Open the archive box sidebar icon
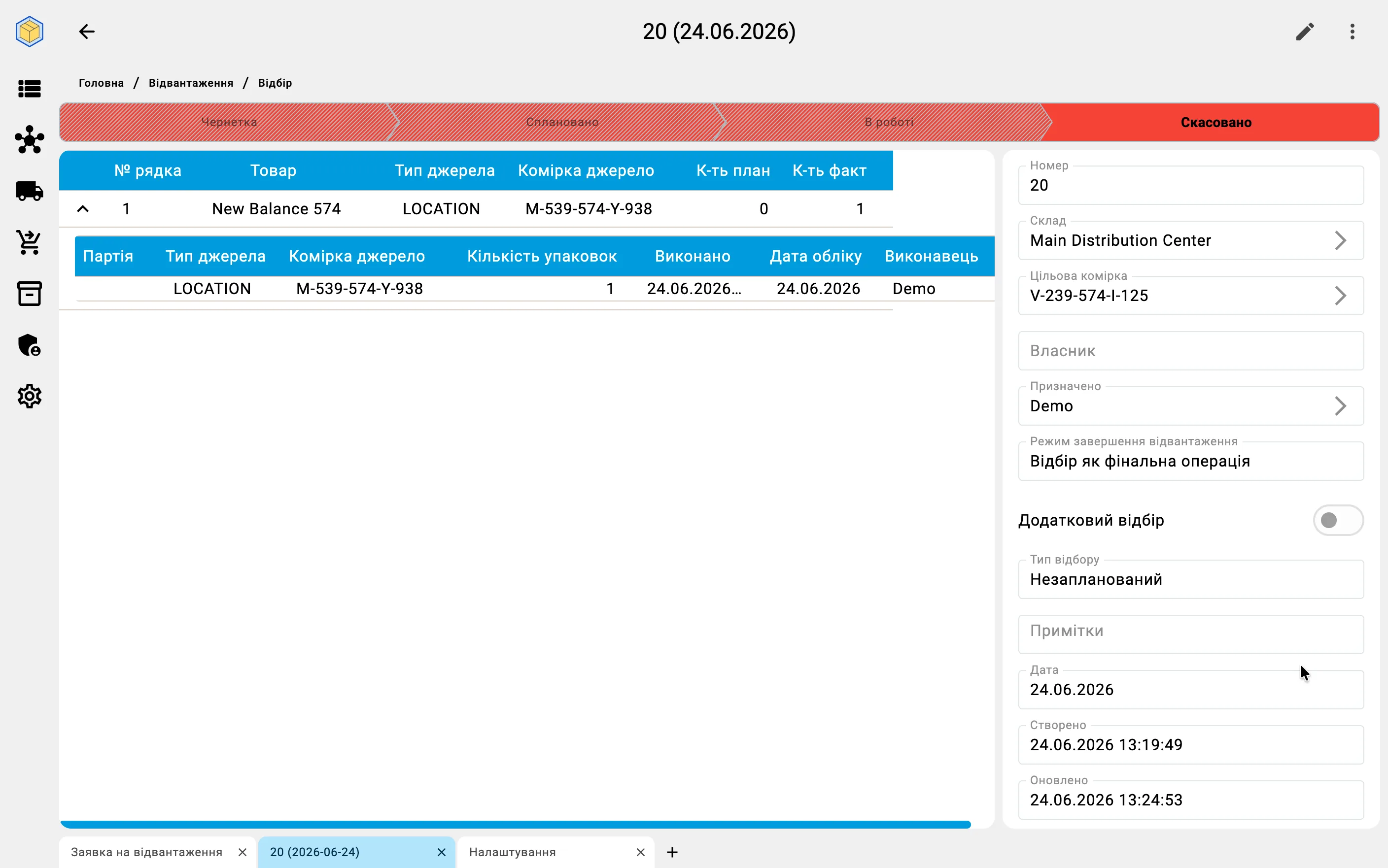Image resolution: width=1388 pixels, height=868 pixels. coord(29,293)
